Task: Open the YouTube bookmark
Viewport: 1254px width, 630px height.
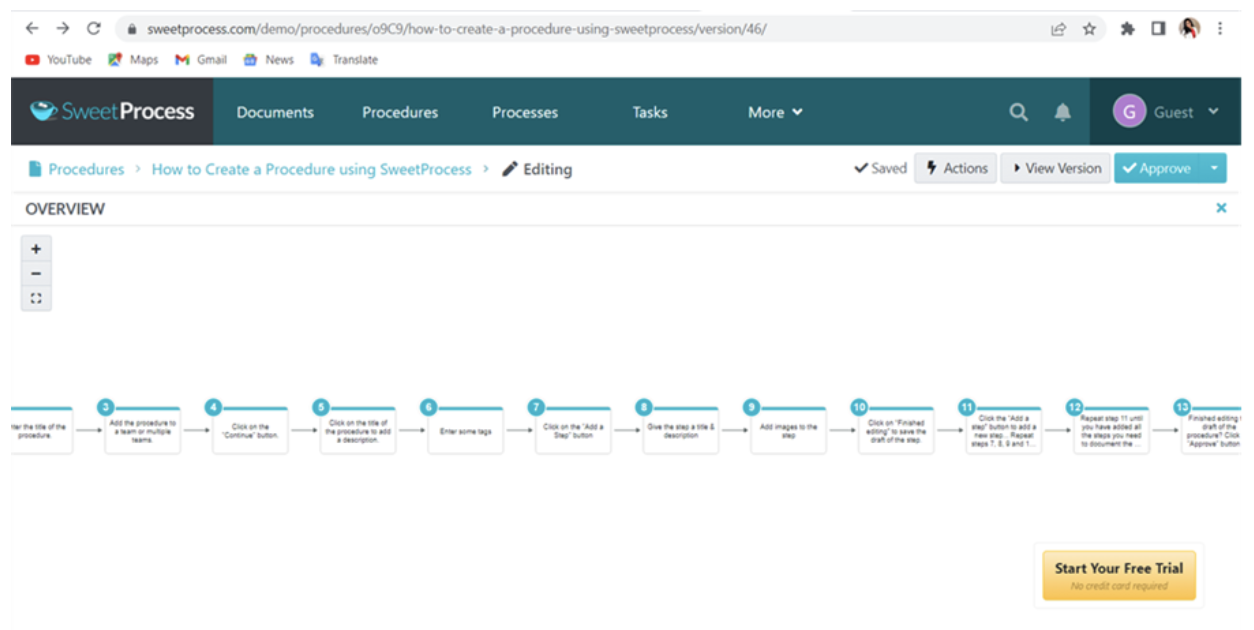Action: (58, 60)
